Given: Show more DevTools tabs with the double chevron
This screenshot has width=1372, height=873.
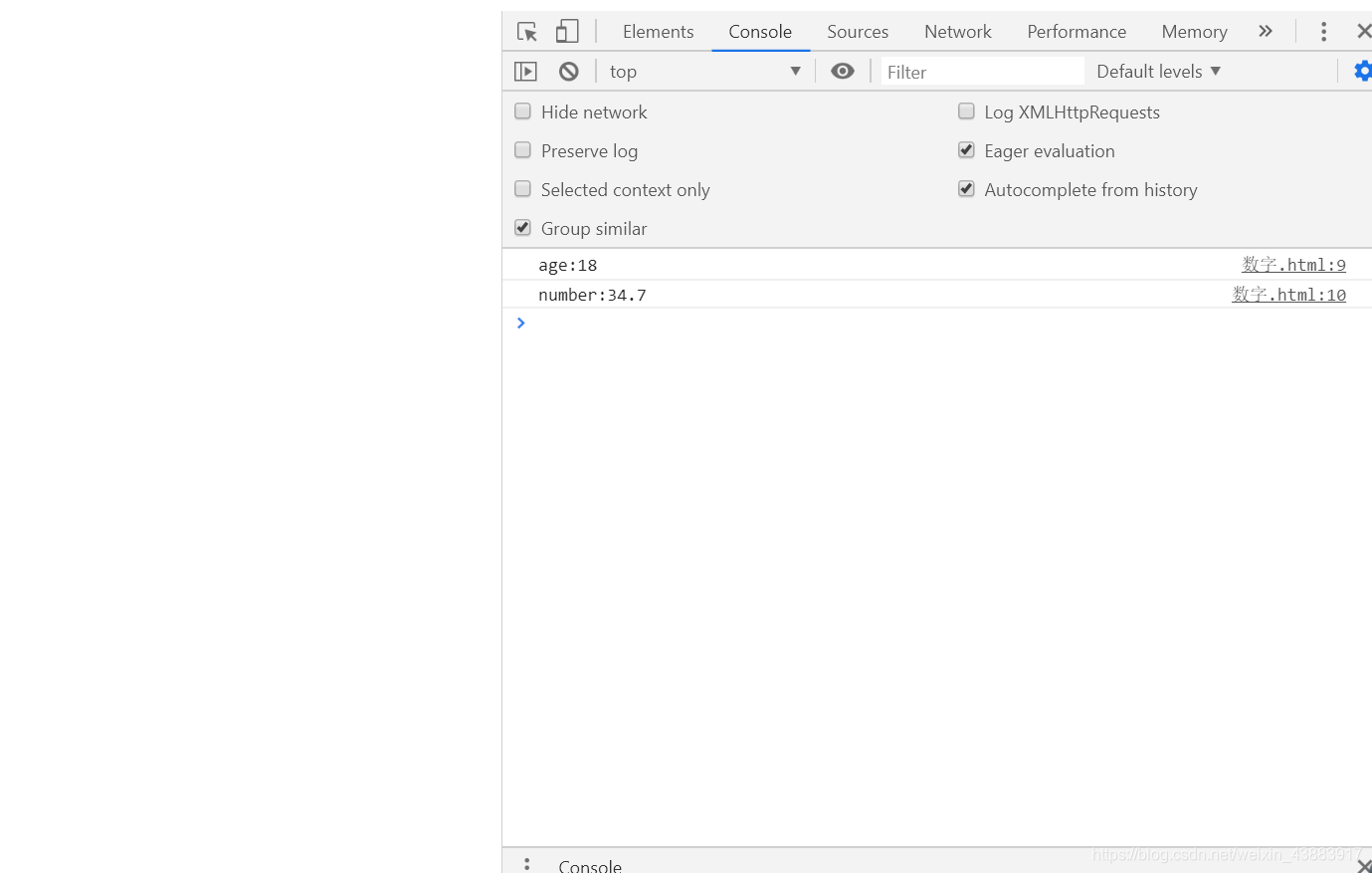Looking at the screenshot, I should click(x=1266, y=31).
